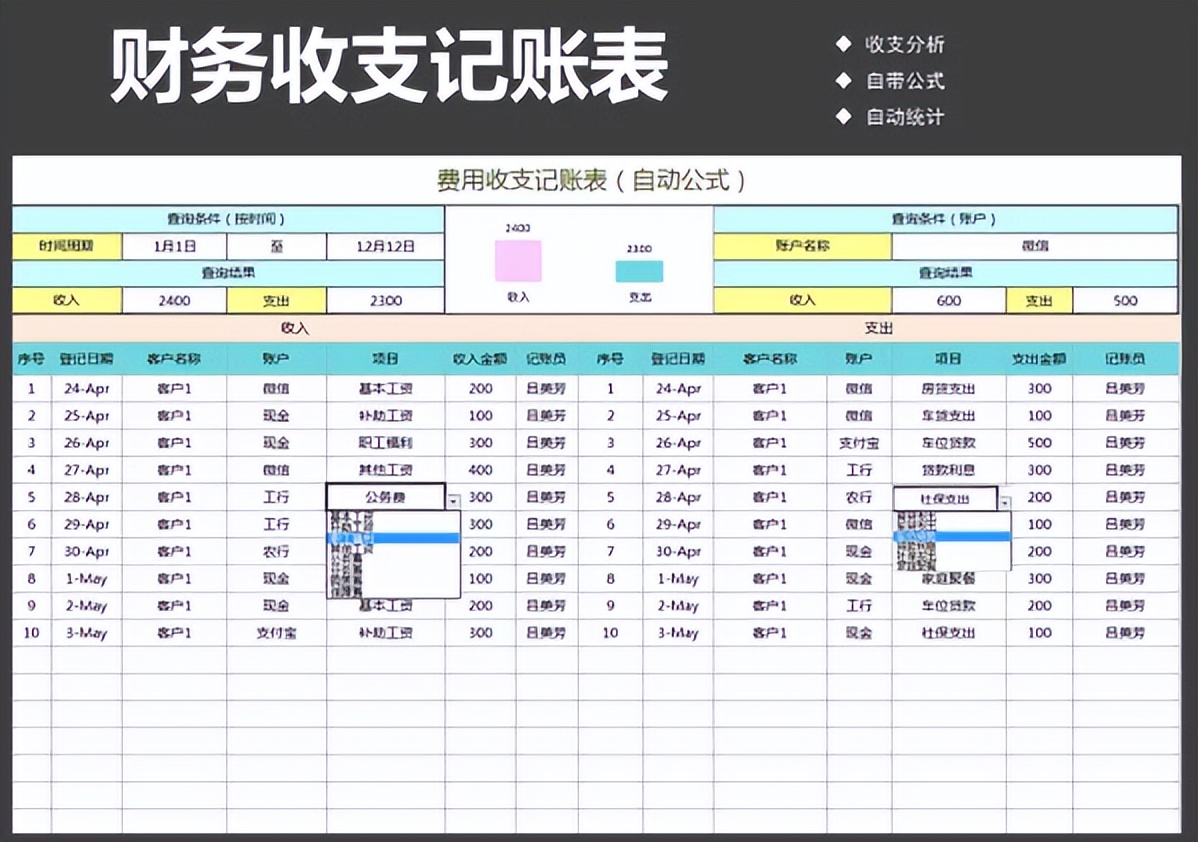Select the highlighted option in the 公务费 dropdown list
The width and height of the screenshot is (1198, 842).
point(395,536)
